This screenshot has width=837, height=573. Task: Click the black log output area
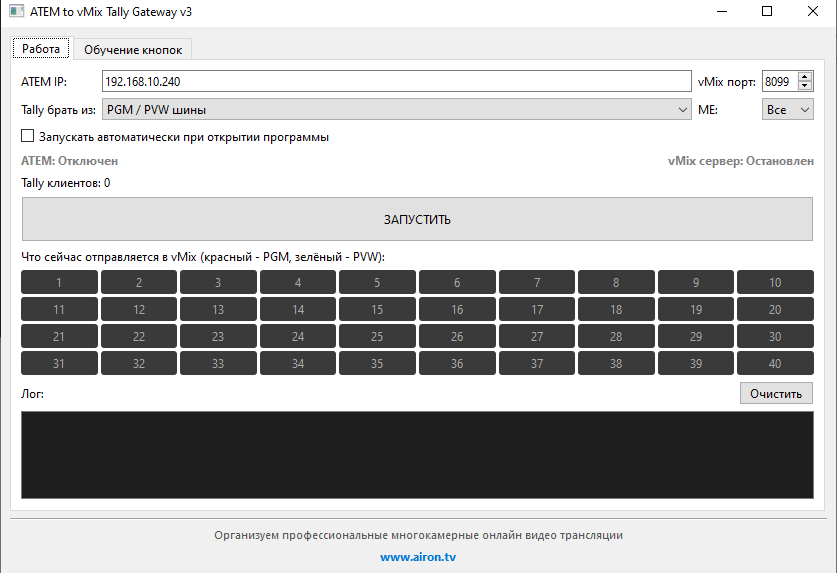coord(417,455)
